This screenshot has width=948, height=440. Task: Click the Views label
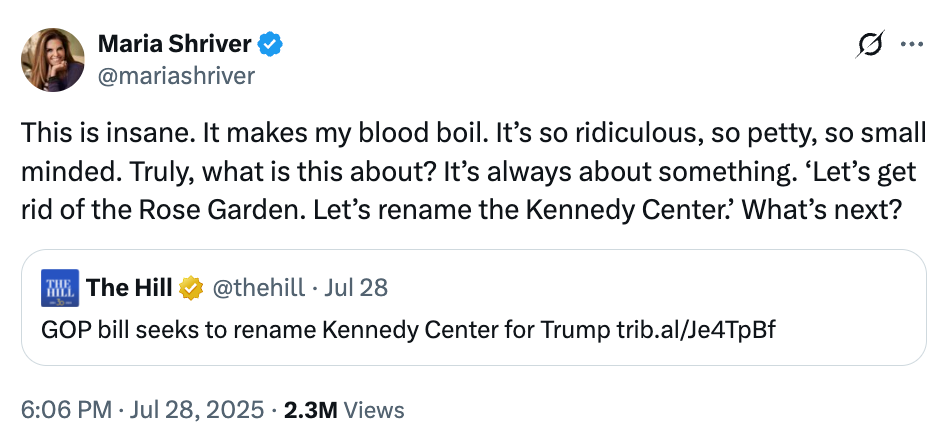click(x=374, y=410)
